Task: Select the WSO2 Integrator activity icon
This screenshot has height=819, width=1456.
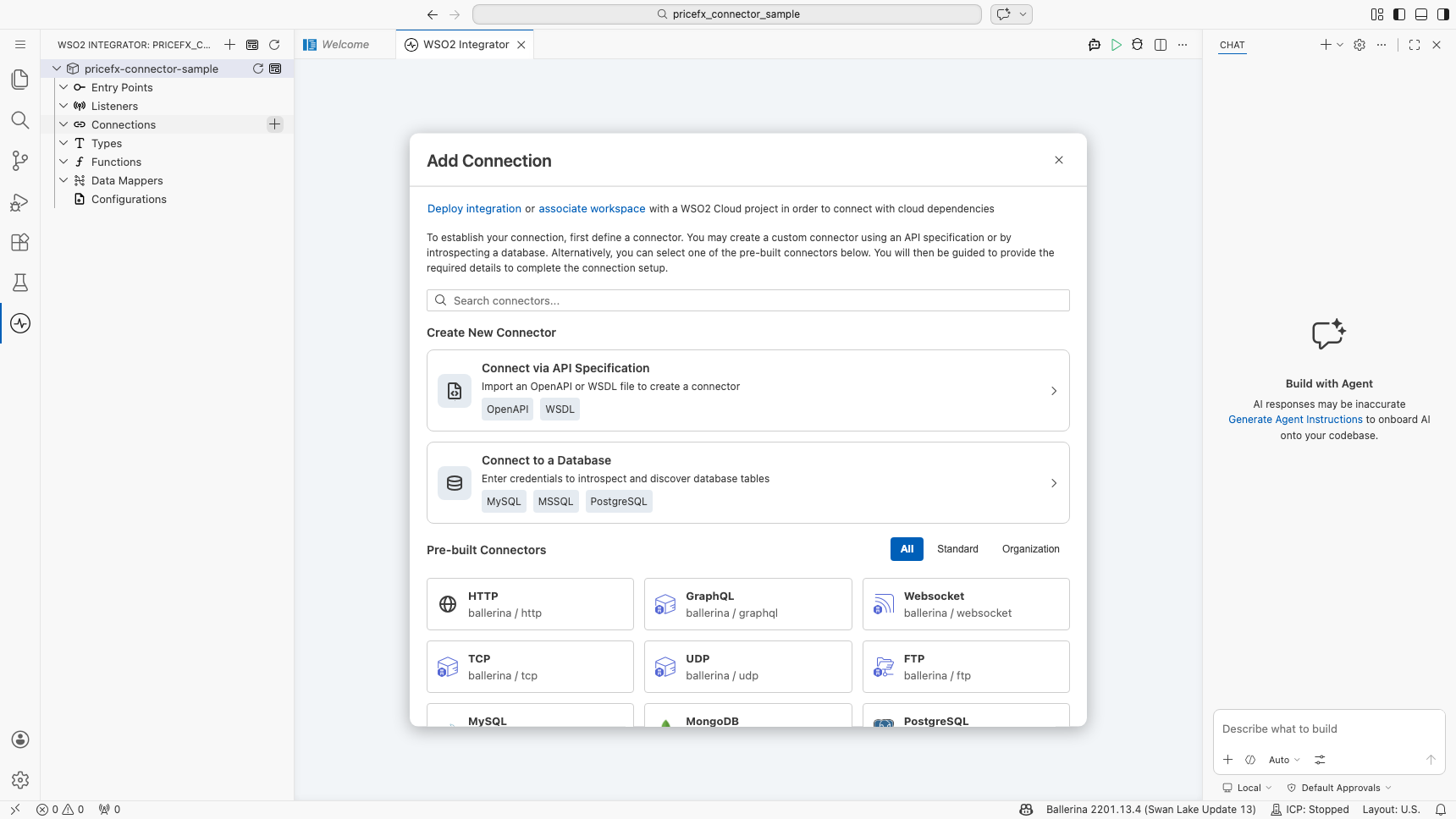Action: coord(20,323)
